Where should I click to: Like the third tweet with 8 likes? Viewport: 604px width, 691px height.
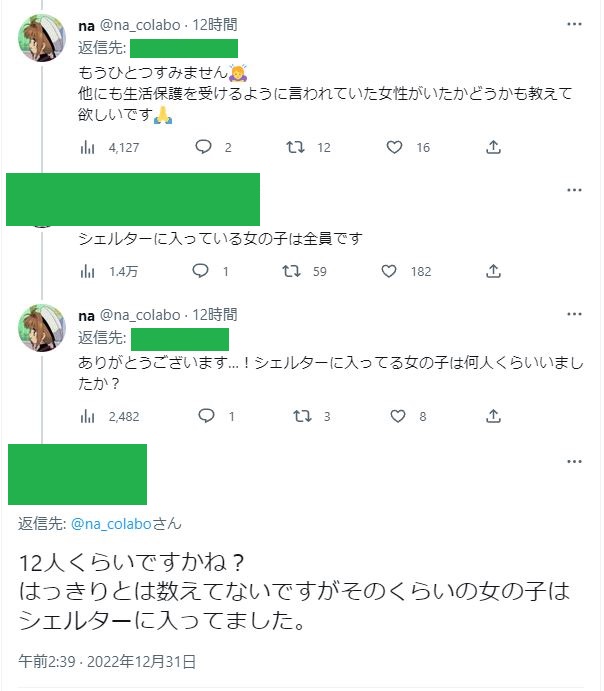395,416
